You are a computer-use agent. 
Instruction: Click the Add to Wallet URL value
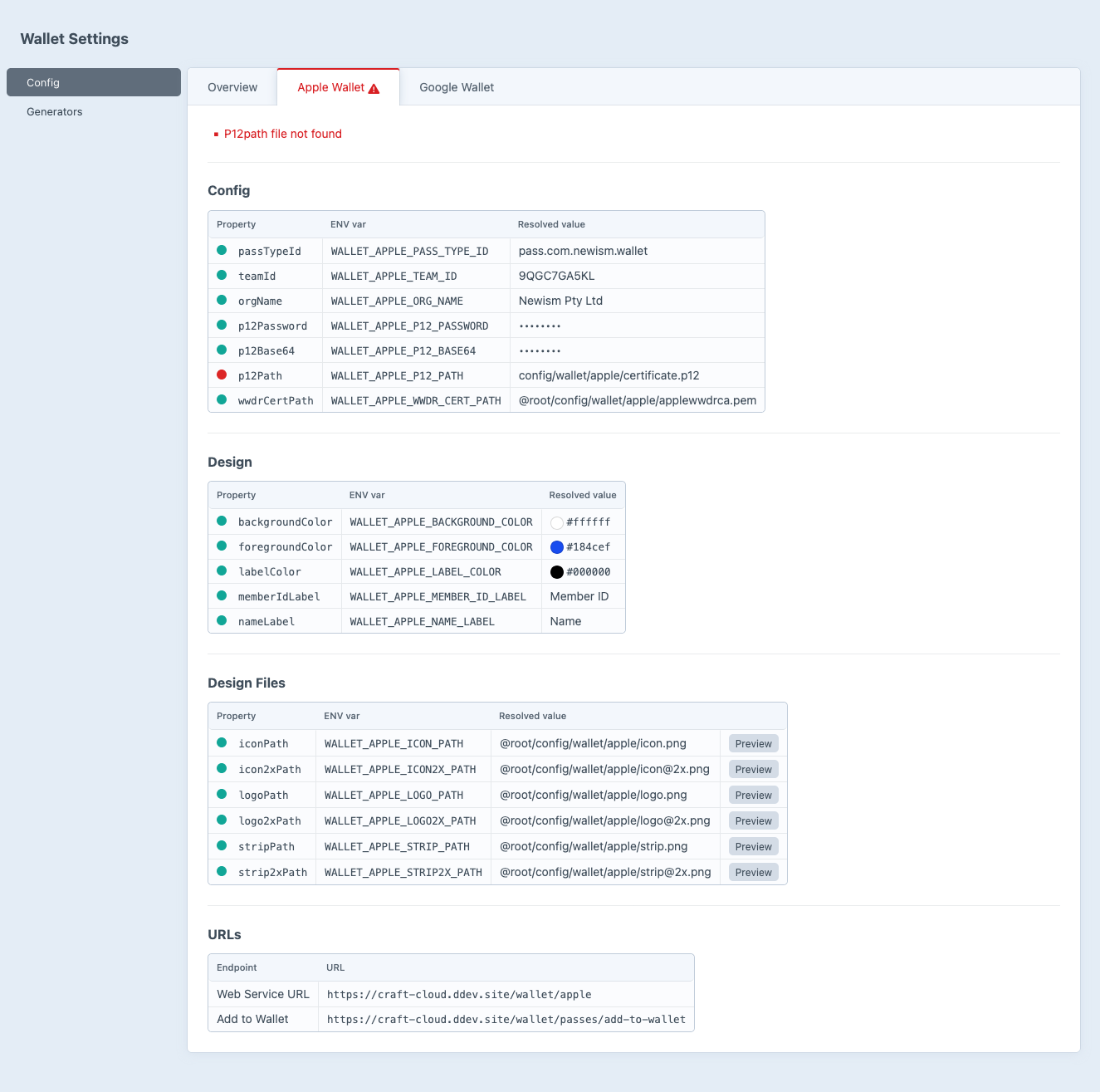click(x=506, y=1019)
